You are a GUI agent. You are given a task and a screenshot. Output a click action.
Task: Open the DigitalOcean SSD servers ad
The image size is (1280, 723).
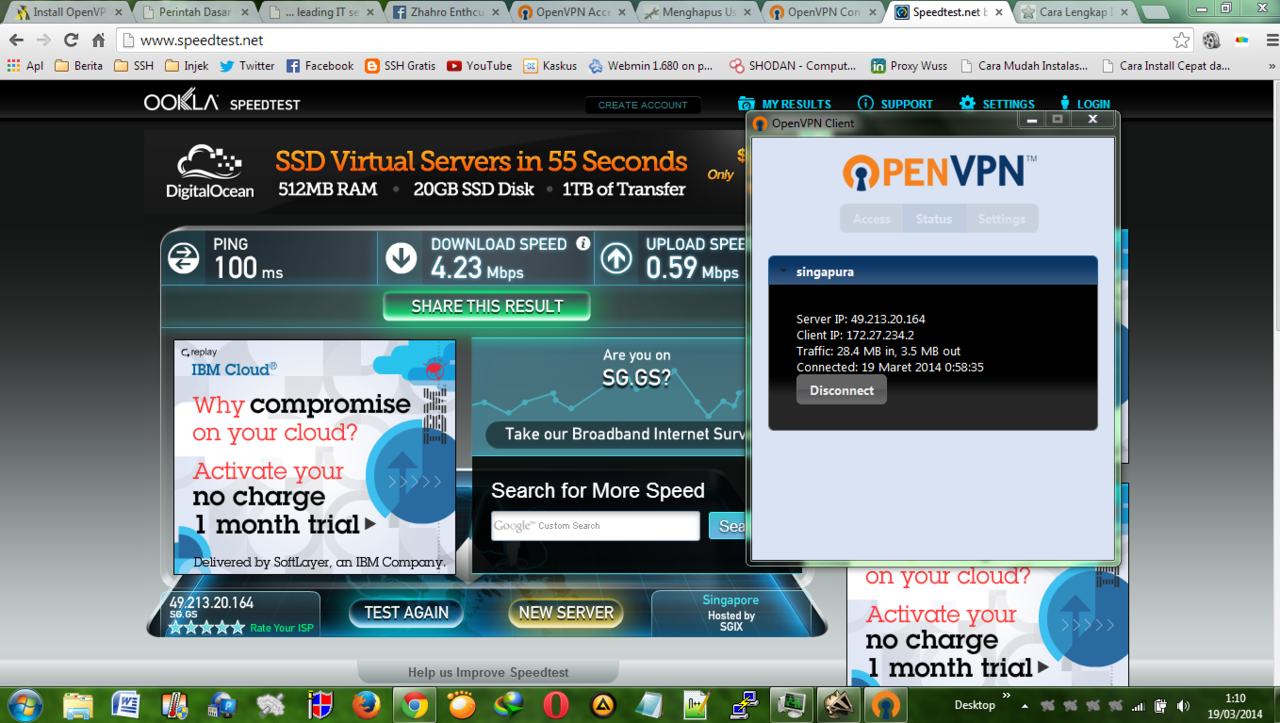click(445, 172)
